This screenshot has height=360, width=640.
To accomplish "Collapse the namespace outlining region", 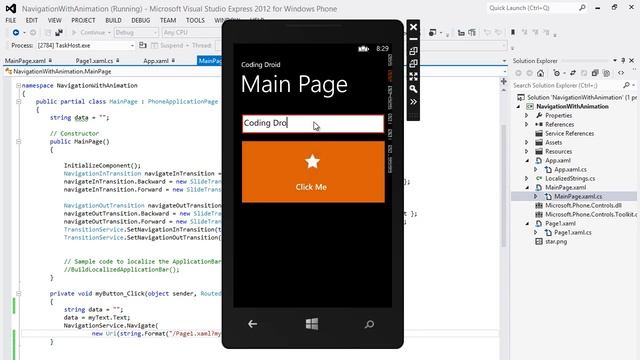I will 18,86.
